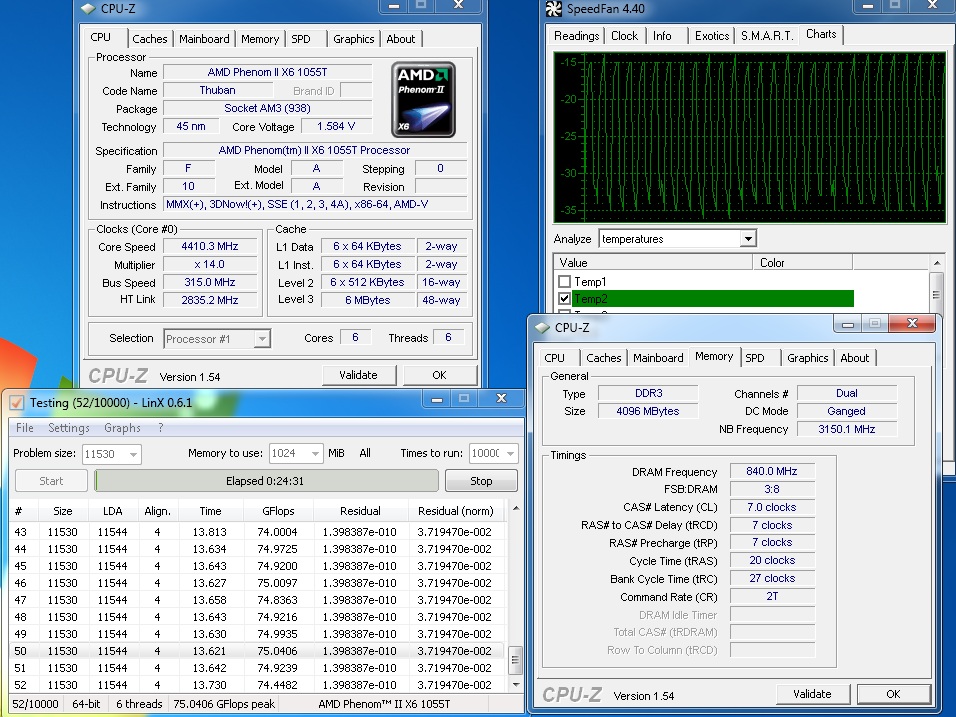Select LinX result row 52 with 74.4482 GFlops
956x717 pixels.
tap(257, 685)
